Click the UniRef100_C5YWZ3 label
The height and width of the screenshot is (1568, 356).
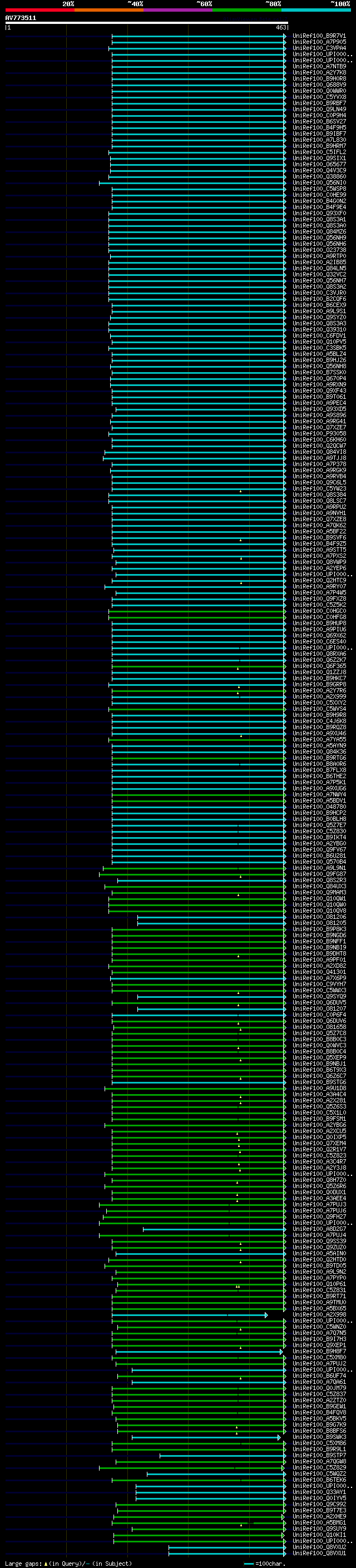[319, 488]
